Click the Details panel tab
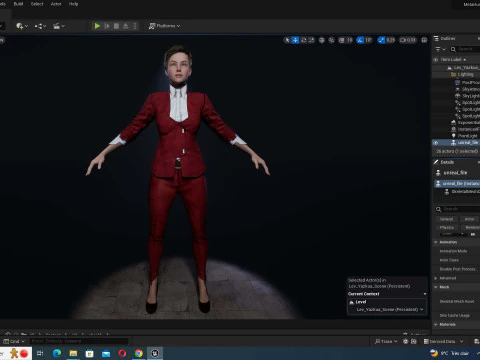The height and width of the screenshot is (360, 480). click(x=447, y=162)
